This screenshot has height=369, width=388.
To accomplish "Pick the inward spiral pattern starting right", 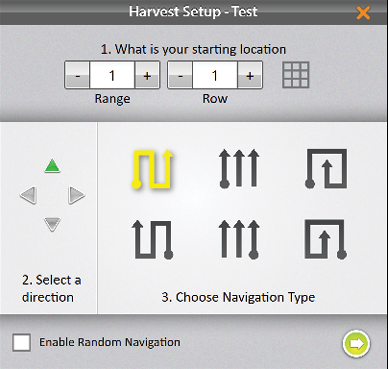I will 326,239.
